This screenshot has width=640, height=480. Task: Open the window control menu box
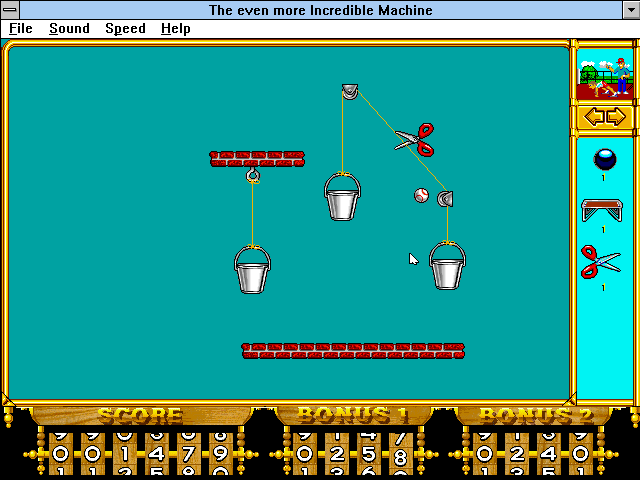10,9
